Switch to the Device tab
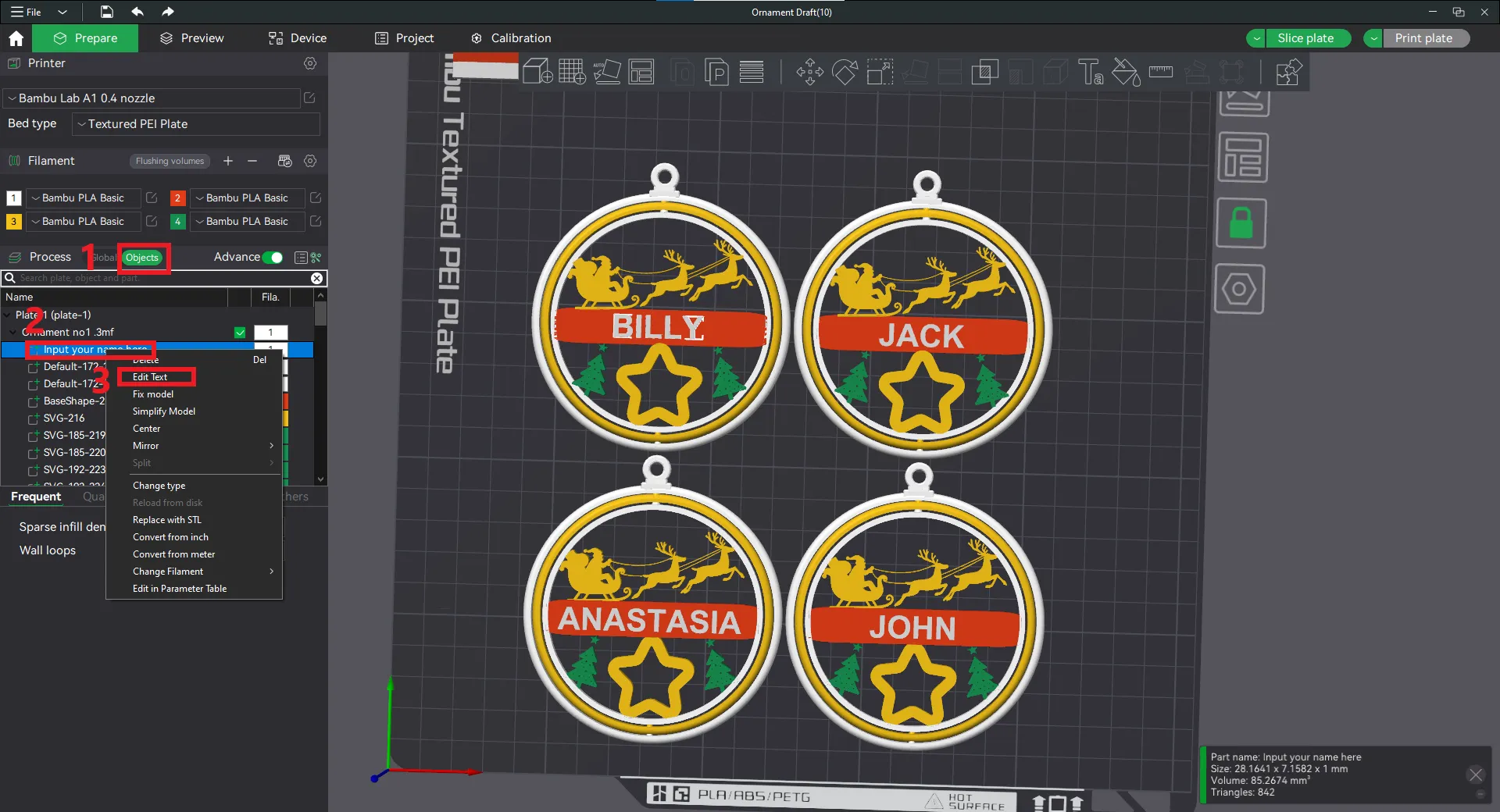This screenshot has width=1500, height=812. tap(298, 38)
